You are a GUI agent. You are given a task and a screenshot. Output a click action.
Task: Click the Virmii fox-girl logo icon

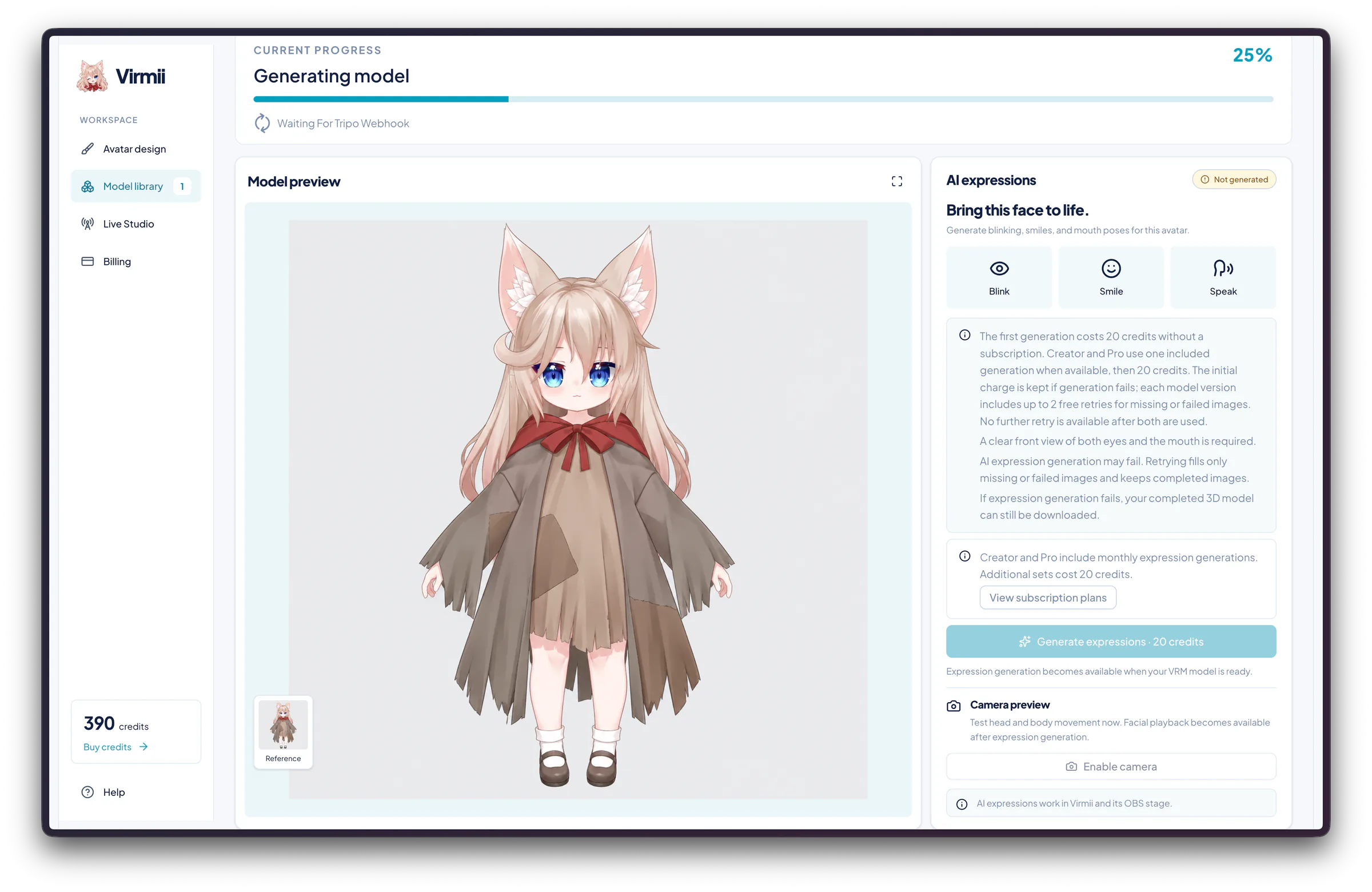(92, 76)
